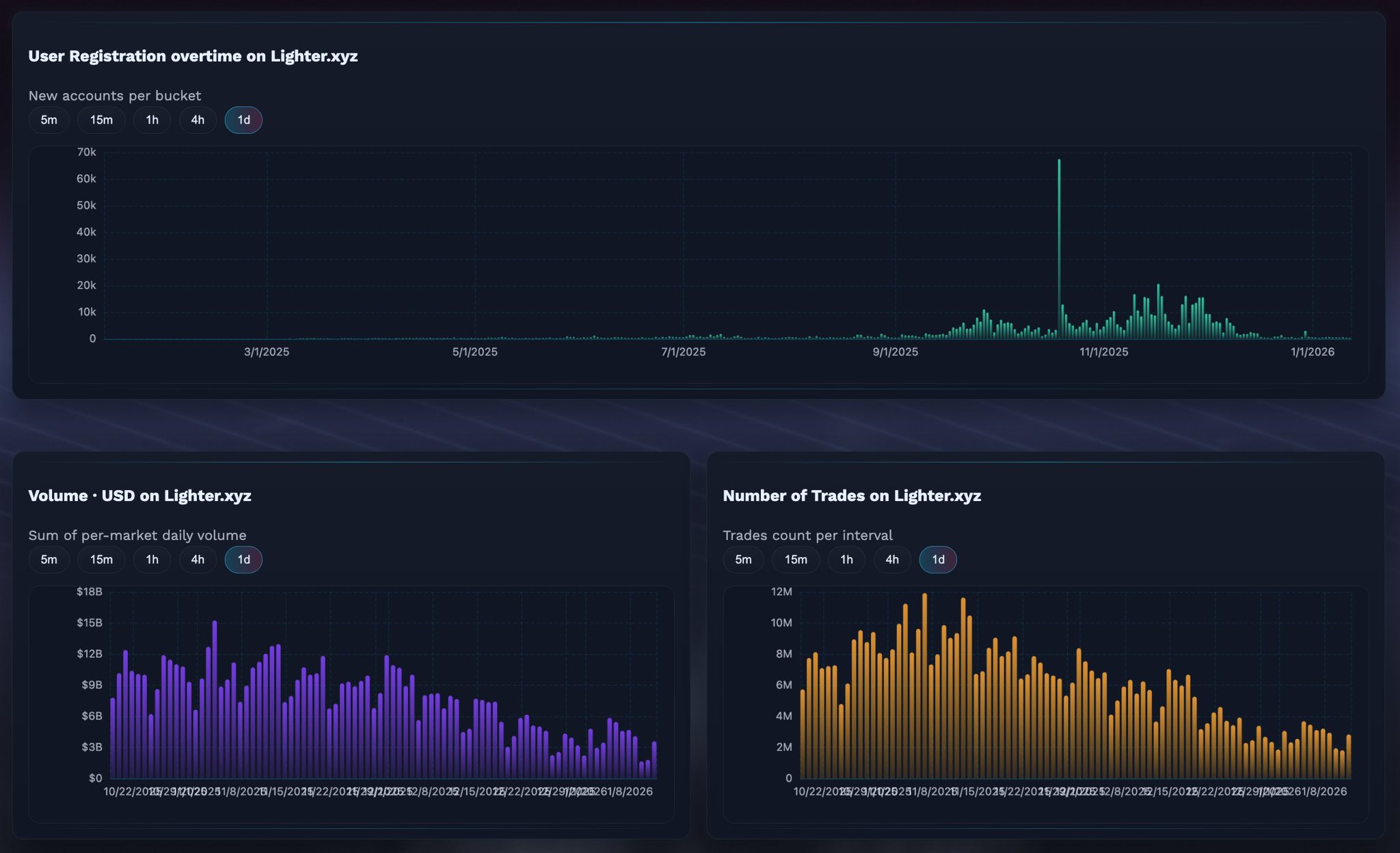This screenshot has height=853, width=1400.
Task: Select the 1h interval for Volume USD chart
Action: coord(152,559)
